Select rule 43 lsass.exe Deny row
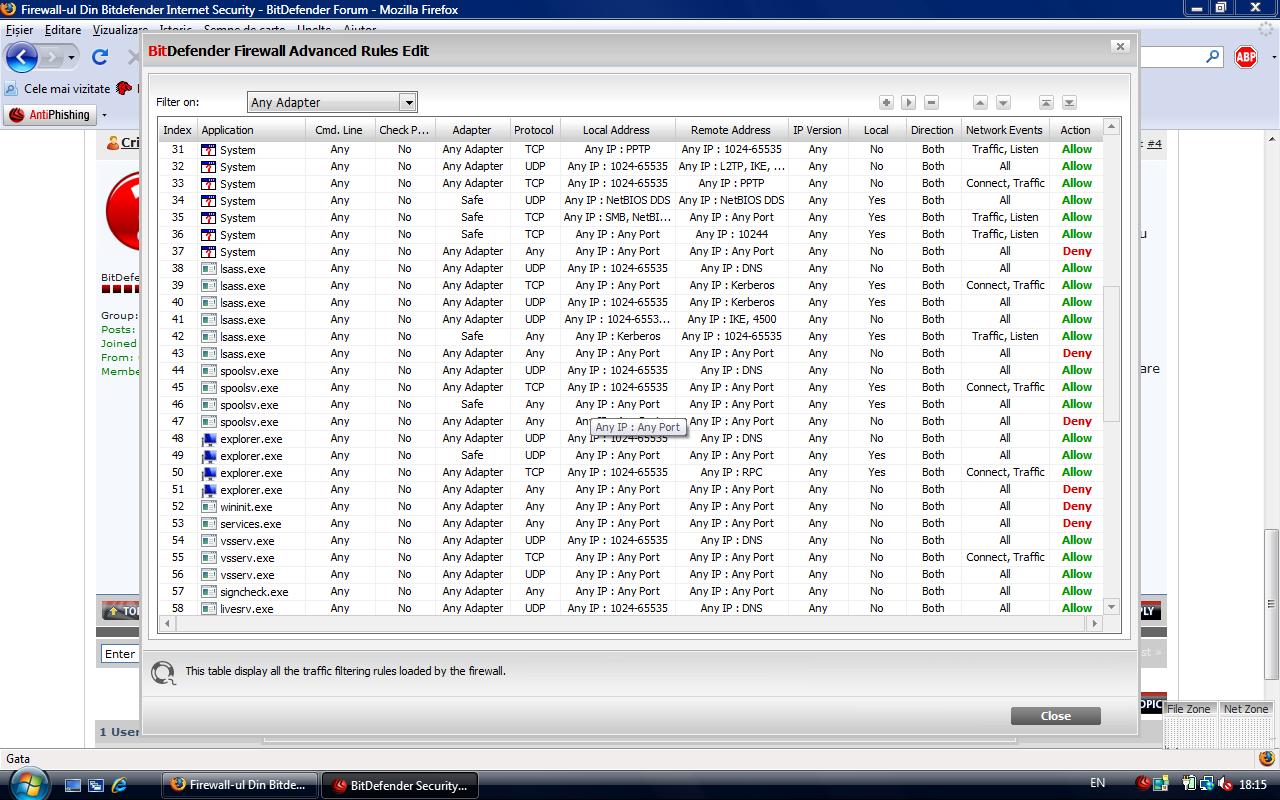Viewport: 1280px width, 800px height. pyautogui.click(x=631, y=354)
